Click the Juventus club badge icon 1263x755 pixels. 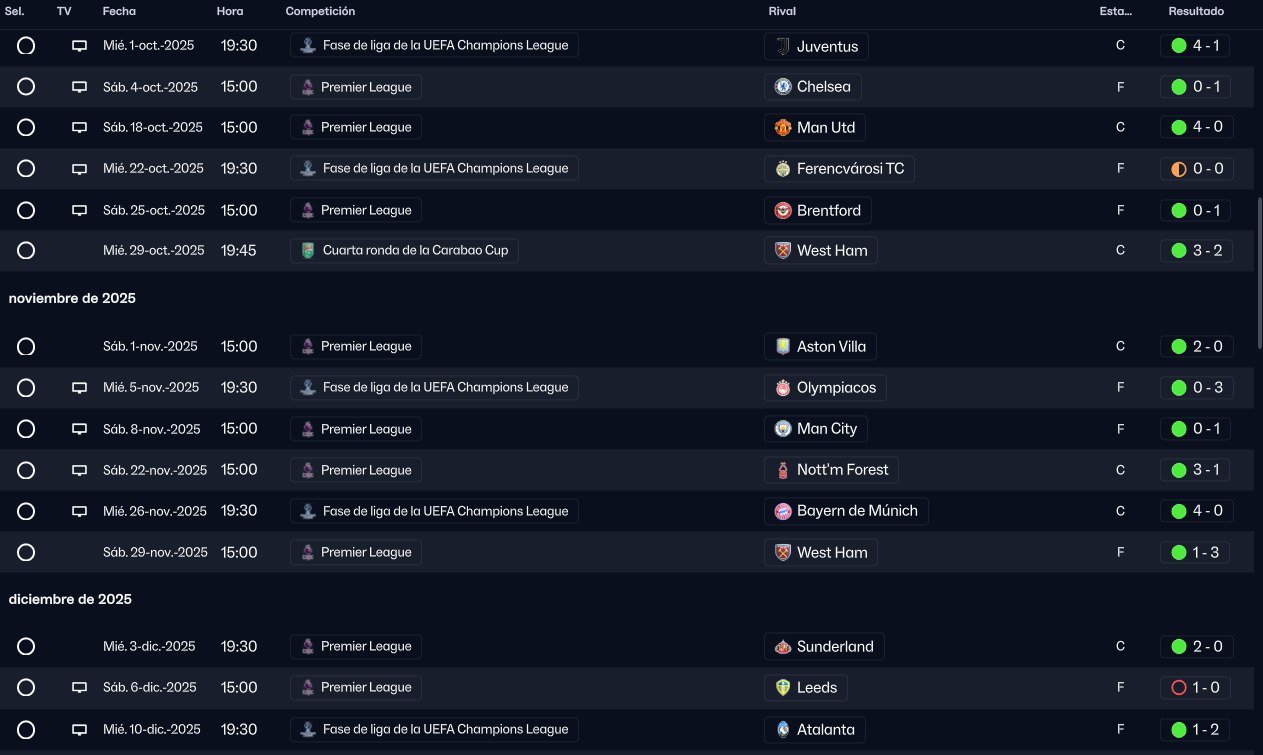[782, 46]
